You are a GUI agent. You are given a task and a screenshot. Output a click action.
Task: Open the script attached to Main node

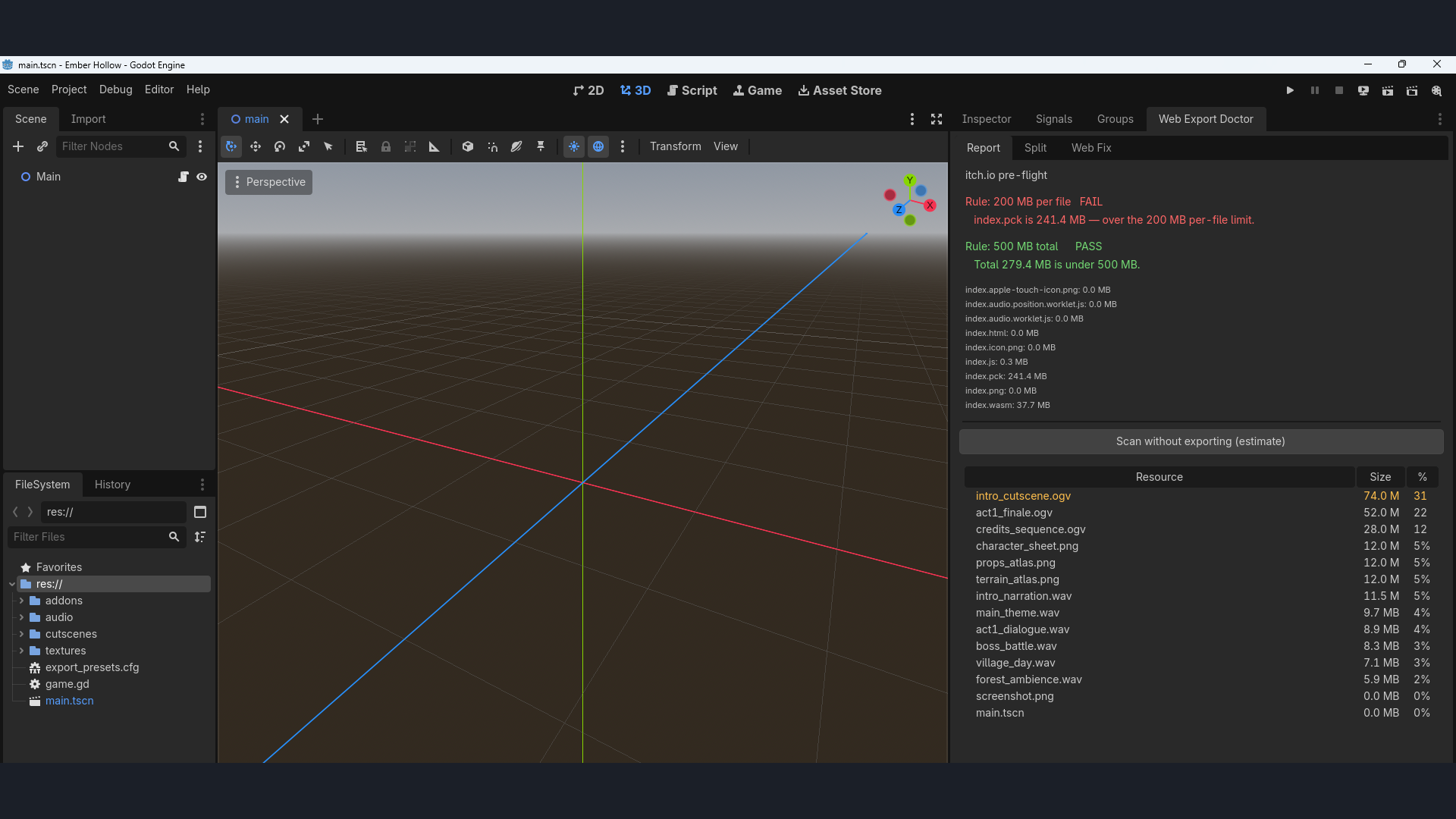(x=183, y=177)
